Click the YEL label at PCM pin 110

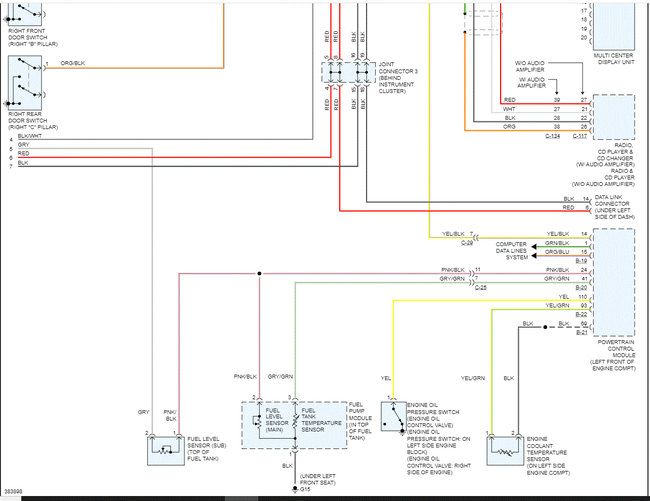tap(563, 297)
